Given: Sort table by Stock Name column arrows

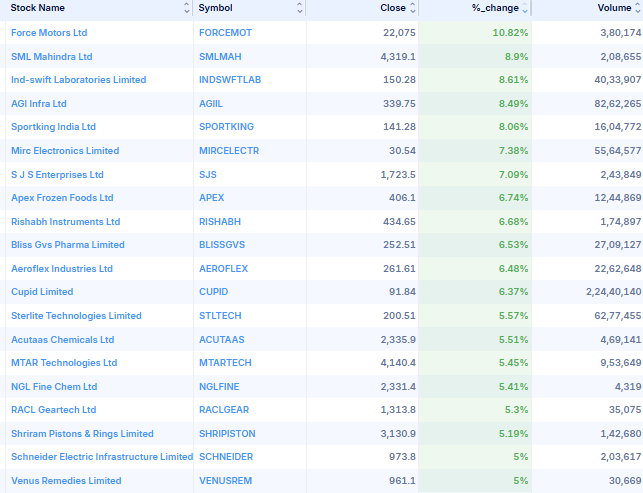Looking at the screenshot, I should [x=187, y=8].
